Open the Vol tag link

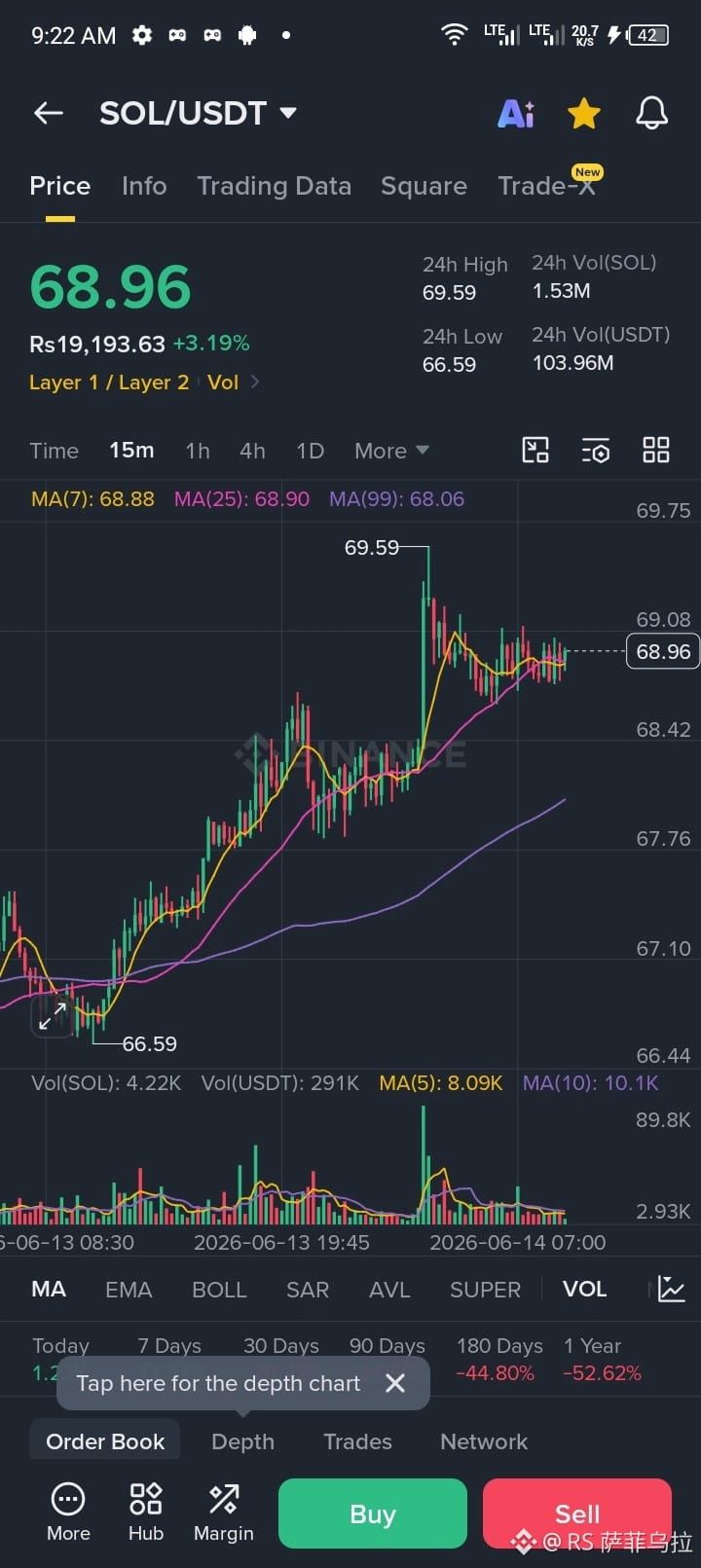click(x=223, y=383)
